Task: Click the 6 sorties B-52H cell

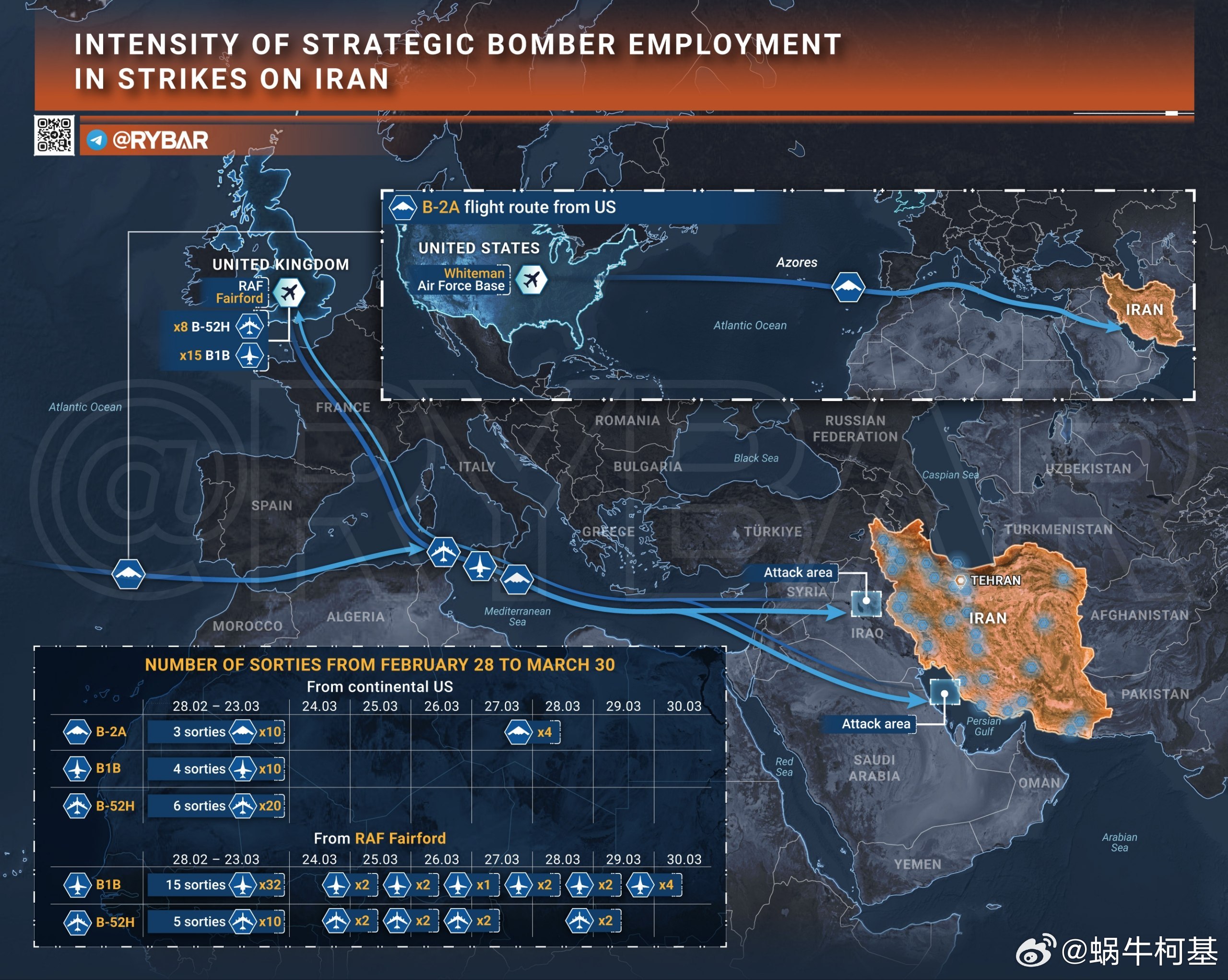Action: pyautogui.click(x=199, y=806)
